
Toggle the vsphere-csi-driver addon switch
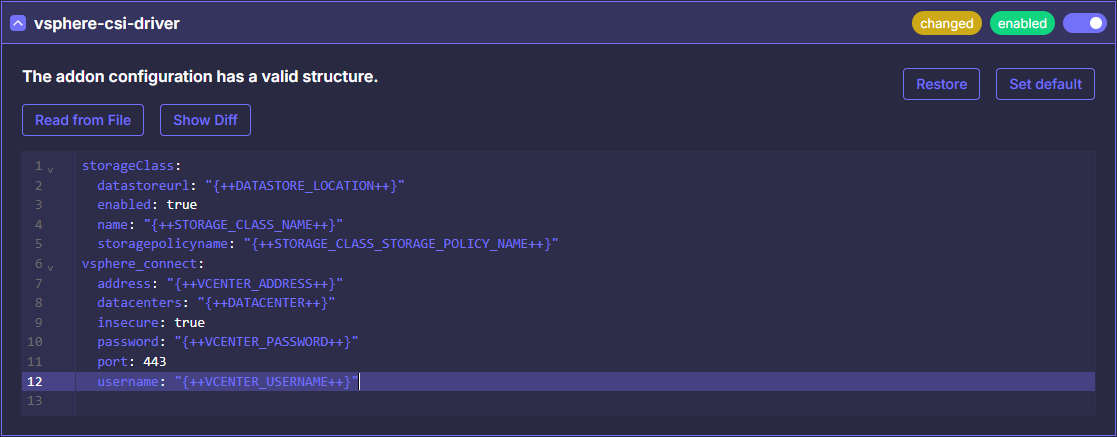coord(1084,23)
